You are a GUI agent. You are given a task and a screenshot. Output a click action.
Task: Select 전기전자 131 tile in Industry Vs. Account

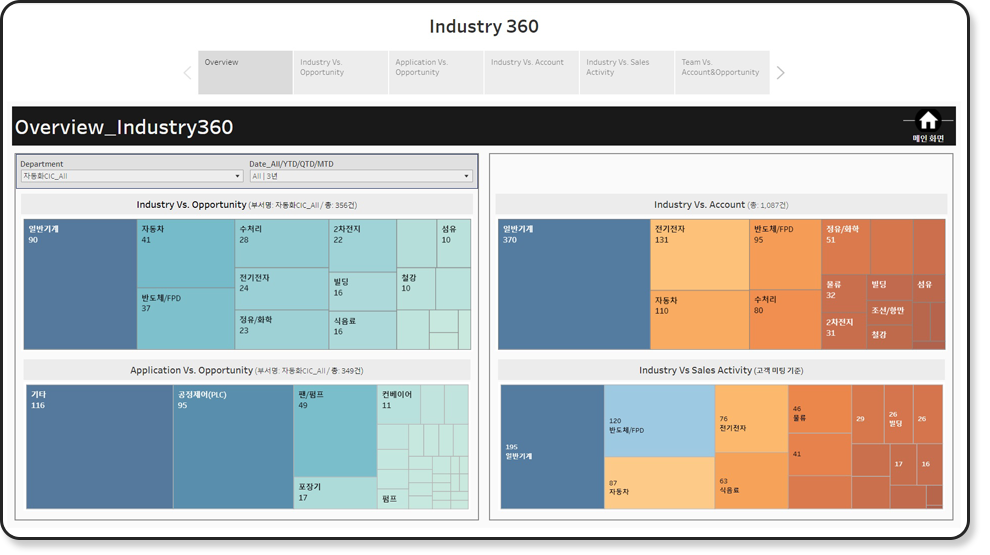click(x=700, y=254)
